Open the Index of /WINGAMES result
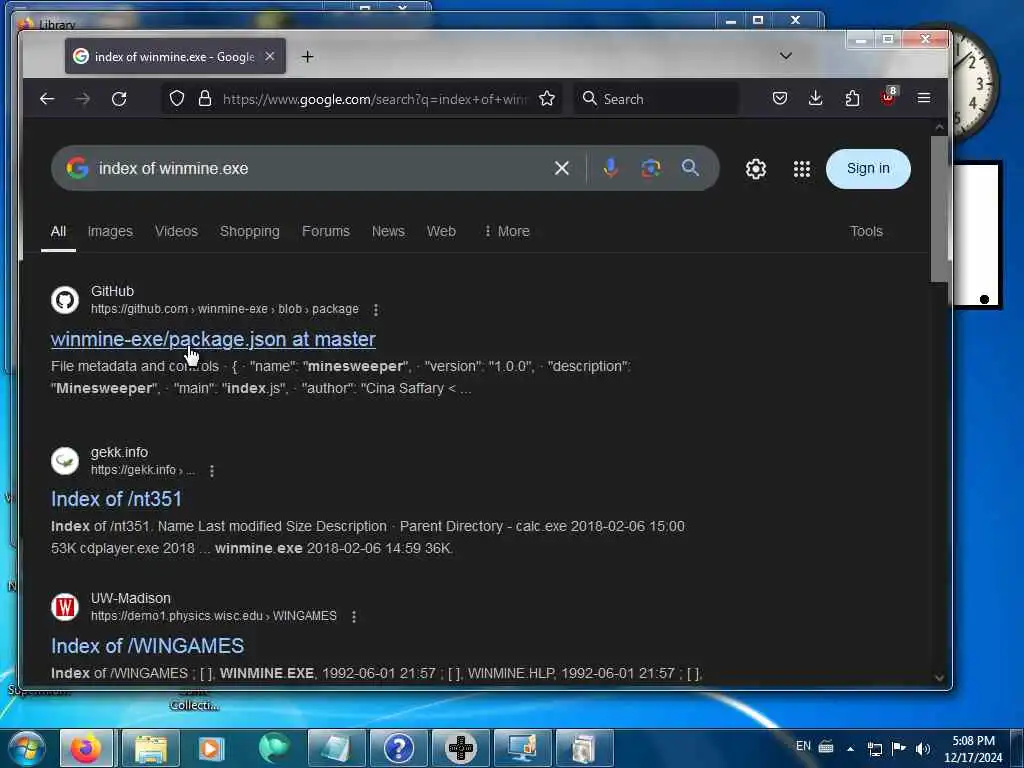This screenshot has width=1024, height=768. tap(148, 646)
